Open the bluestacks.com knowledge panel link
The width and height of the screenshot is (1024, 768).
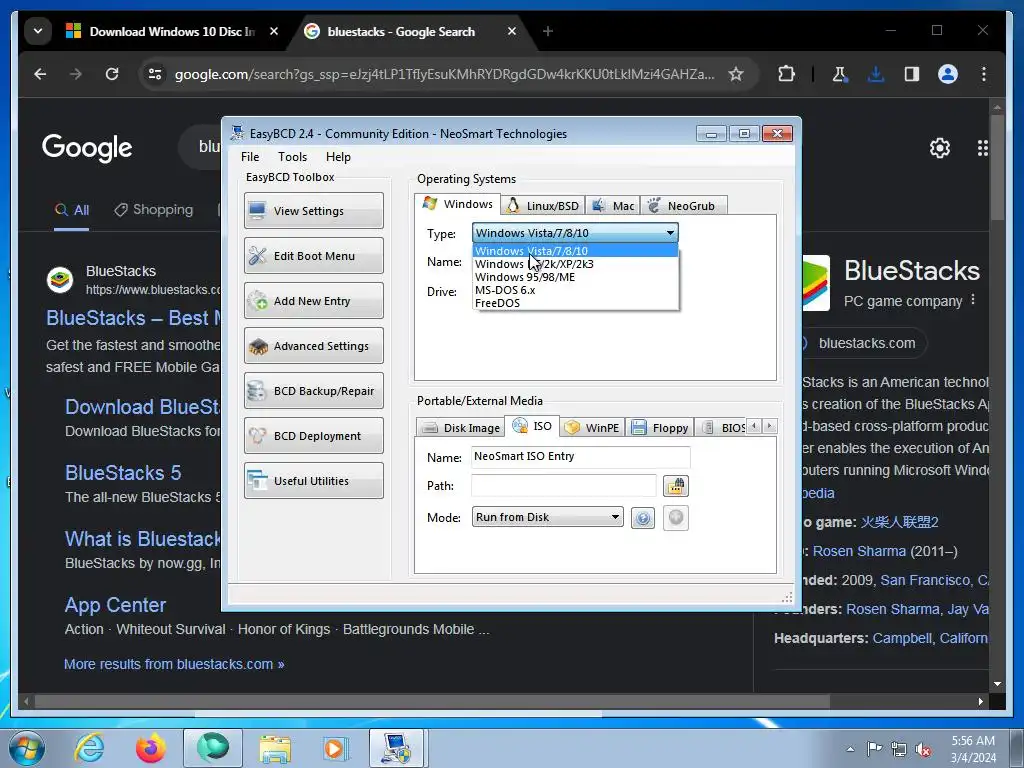(867, 343)
